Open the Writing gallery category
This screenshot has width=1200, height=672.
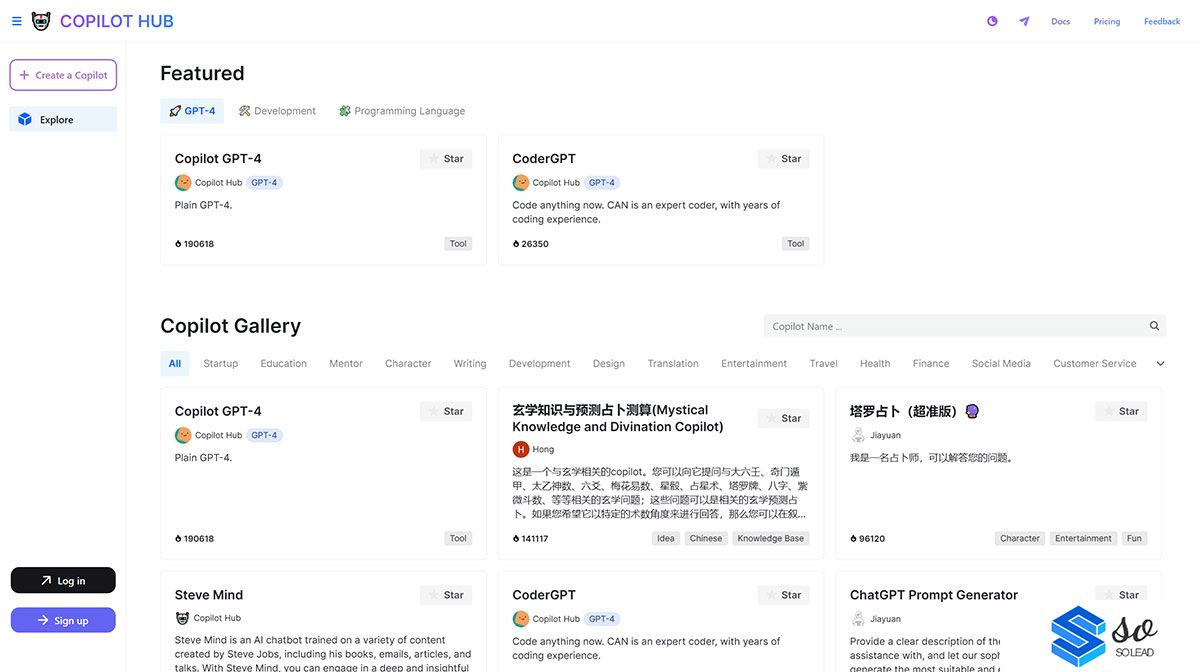(x=470, y=364)
